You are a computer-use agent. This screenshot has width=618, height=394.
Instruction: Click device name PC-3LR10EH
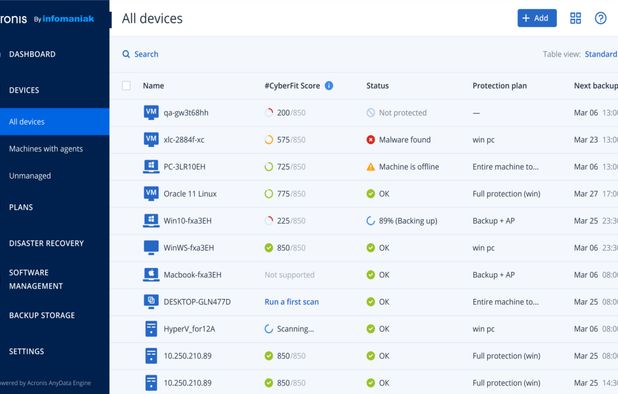pos(184,167)
